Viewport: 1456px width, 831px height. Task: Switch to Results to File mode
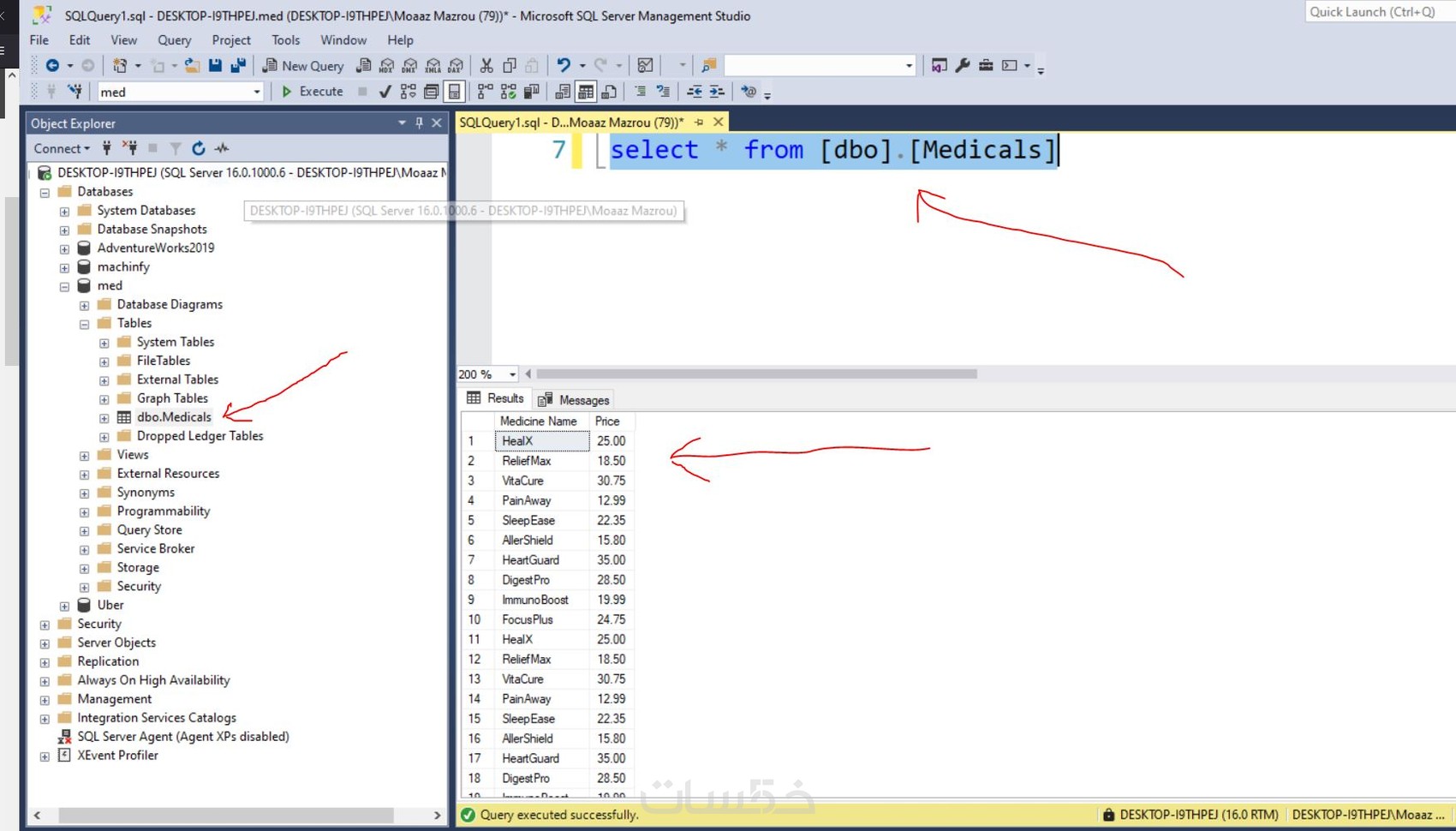(x=609, y=92)
